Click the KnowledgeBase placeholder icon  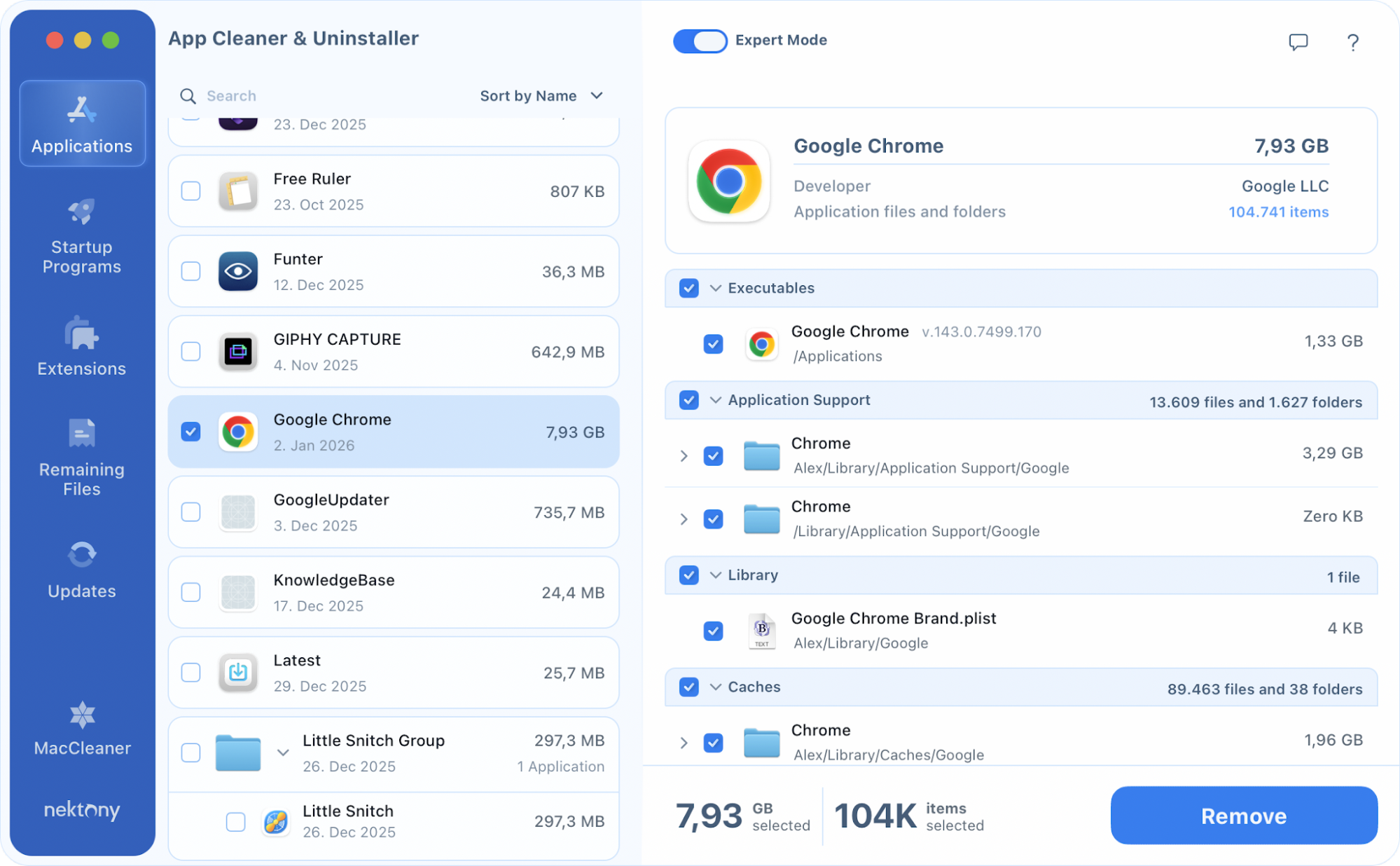coord(238,592)
